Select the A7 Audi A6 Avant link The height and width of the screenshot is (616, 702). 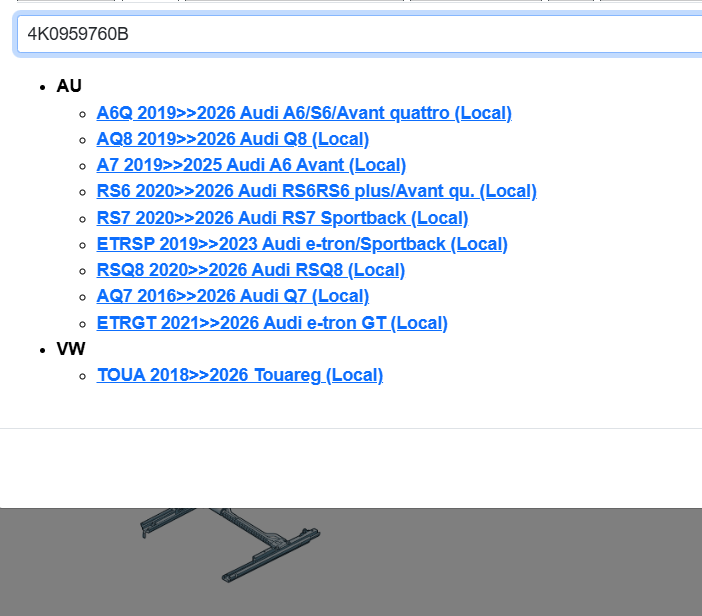point(251,165)
